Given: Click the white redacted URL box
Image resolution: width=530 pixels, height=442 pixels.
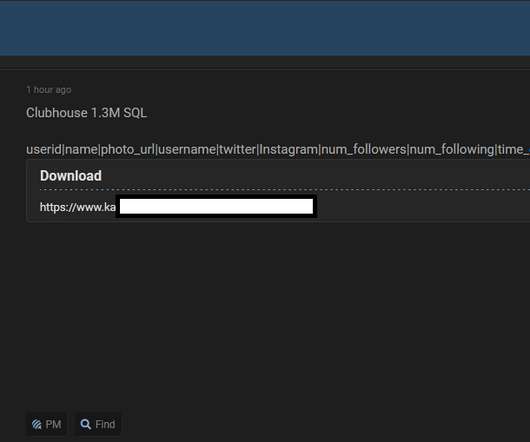Looking at the screenshot, I should 216,206.
